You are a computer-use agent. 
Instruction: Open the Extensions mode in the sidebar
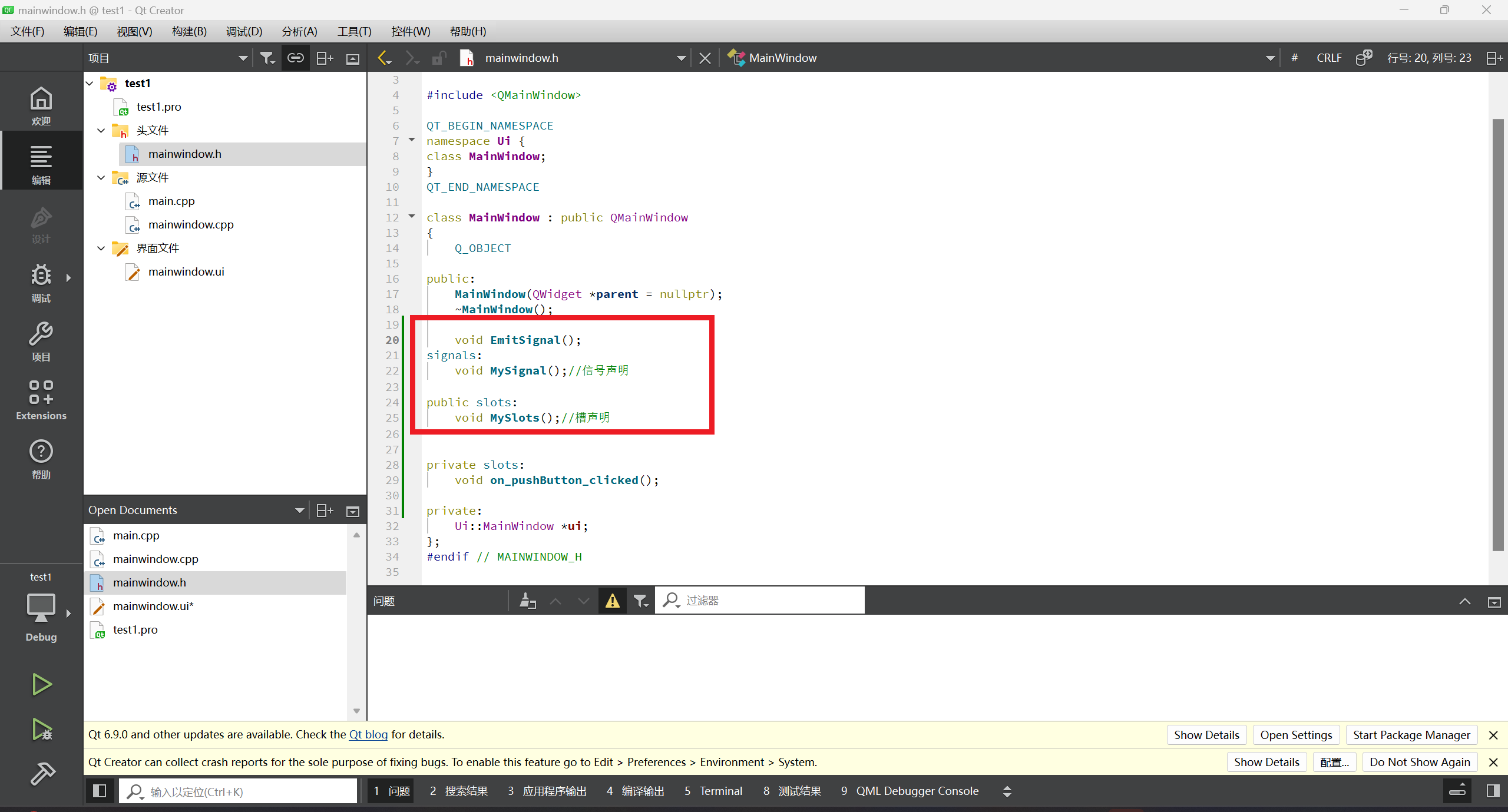[41, 400]
